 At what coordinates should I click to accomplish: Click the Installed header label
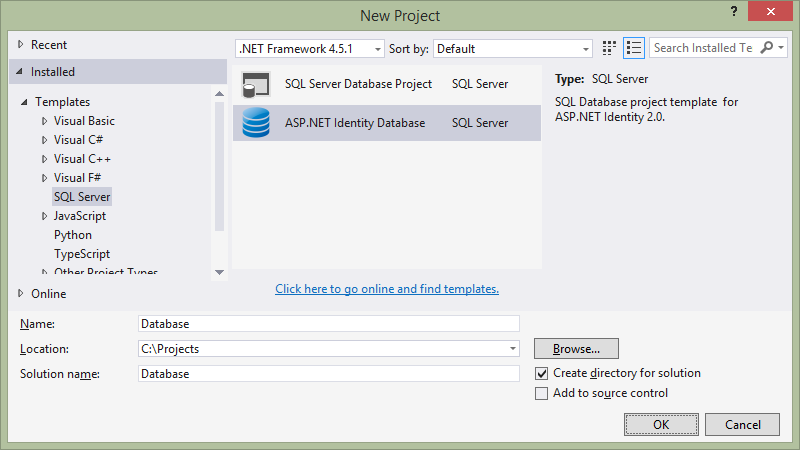click(x=53, y=72)
